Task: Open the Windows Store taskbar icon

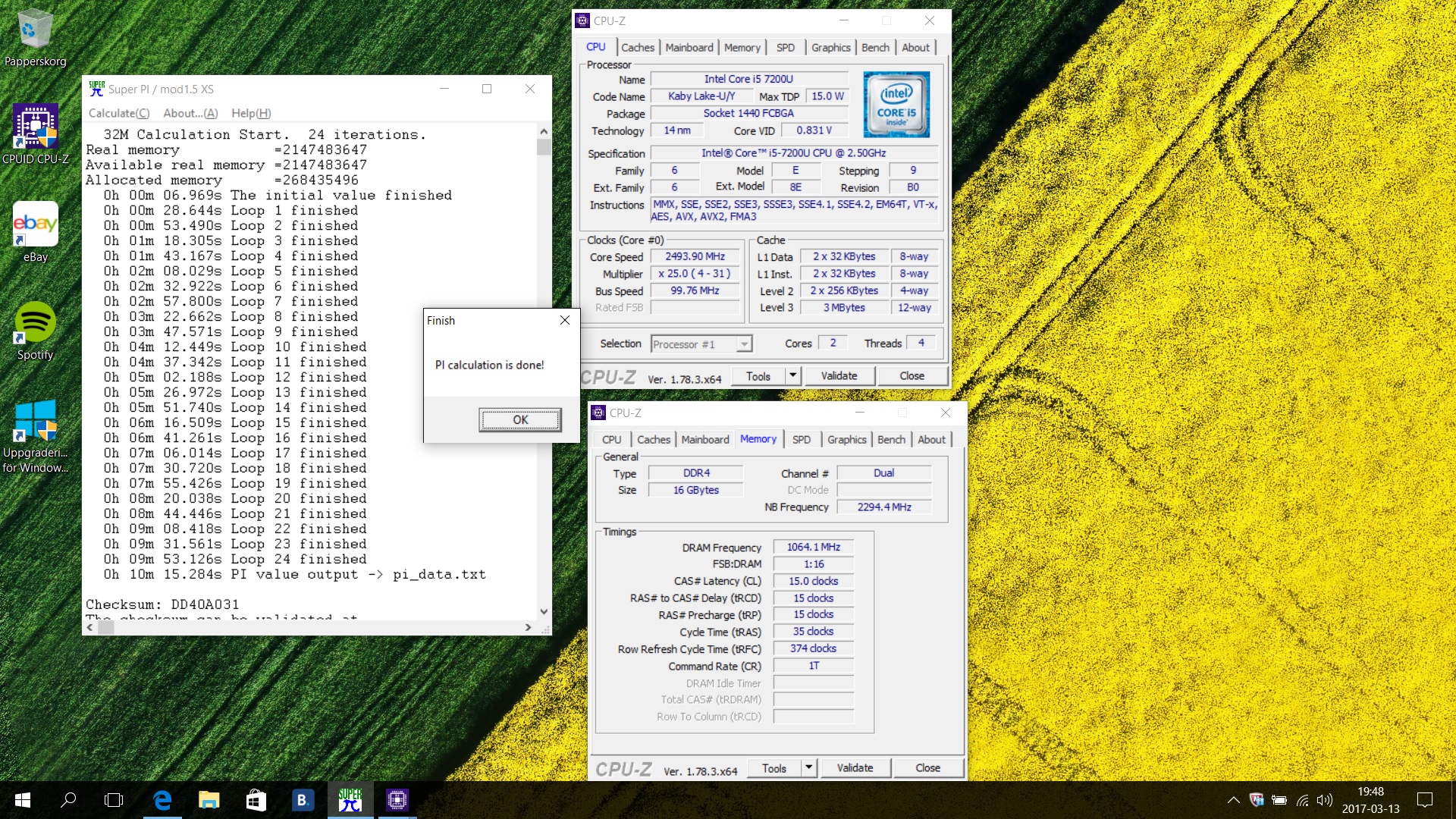Action: point(256,800)
